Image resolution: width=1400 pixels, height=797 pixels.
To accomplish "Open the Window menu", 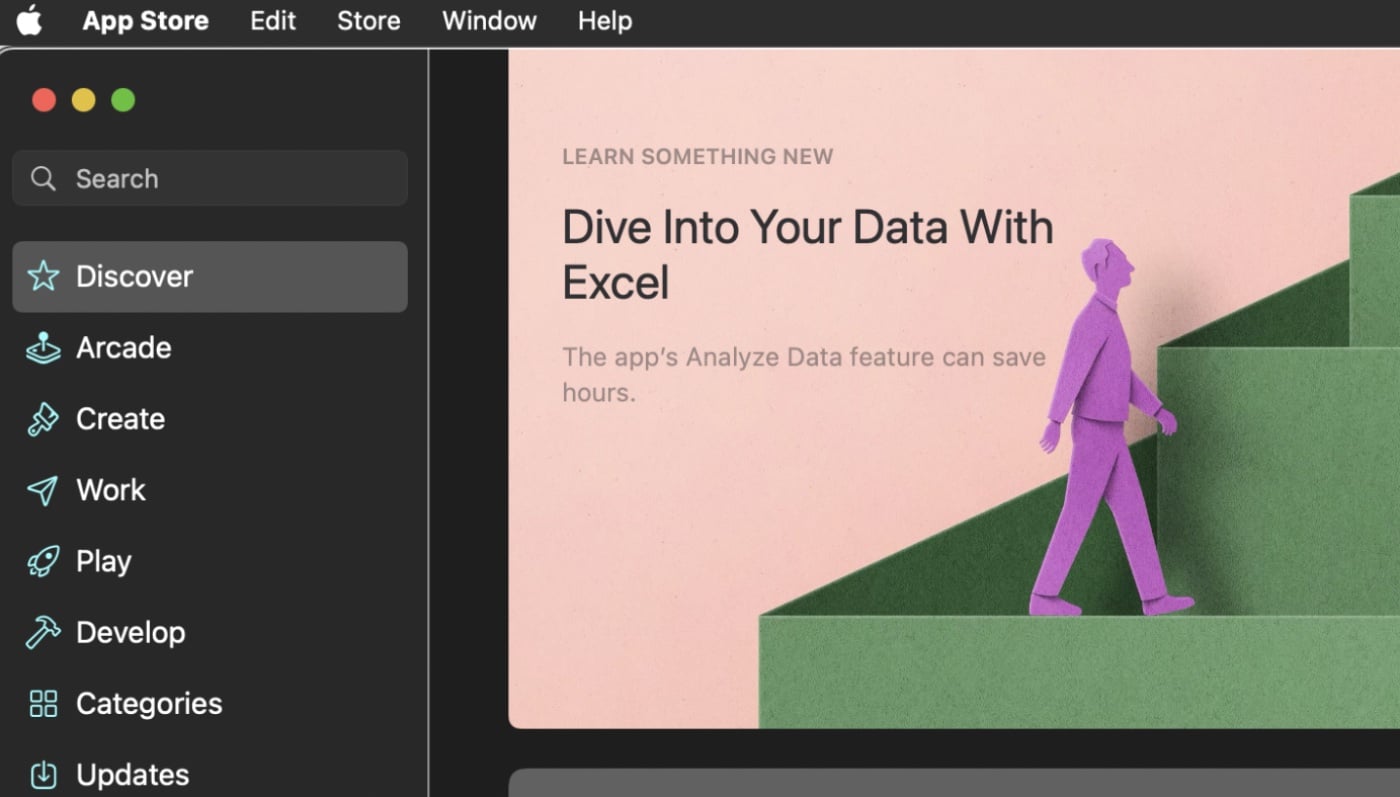I will click(x=489, y=21).
